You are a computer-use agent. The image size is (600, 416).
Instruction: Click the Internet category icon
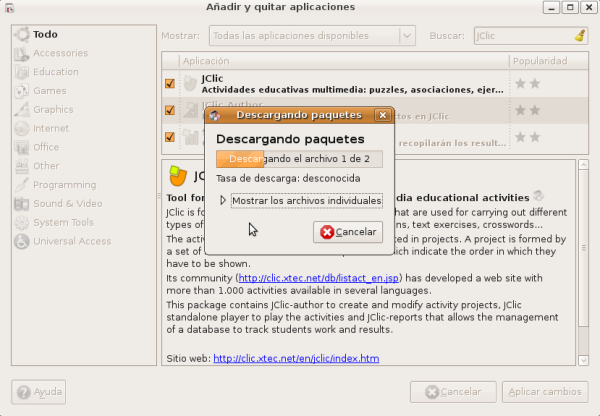[x=21, y=129]
